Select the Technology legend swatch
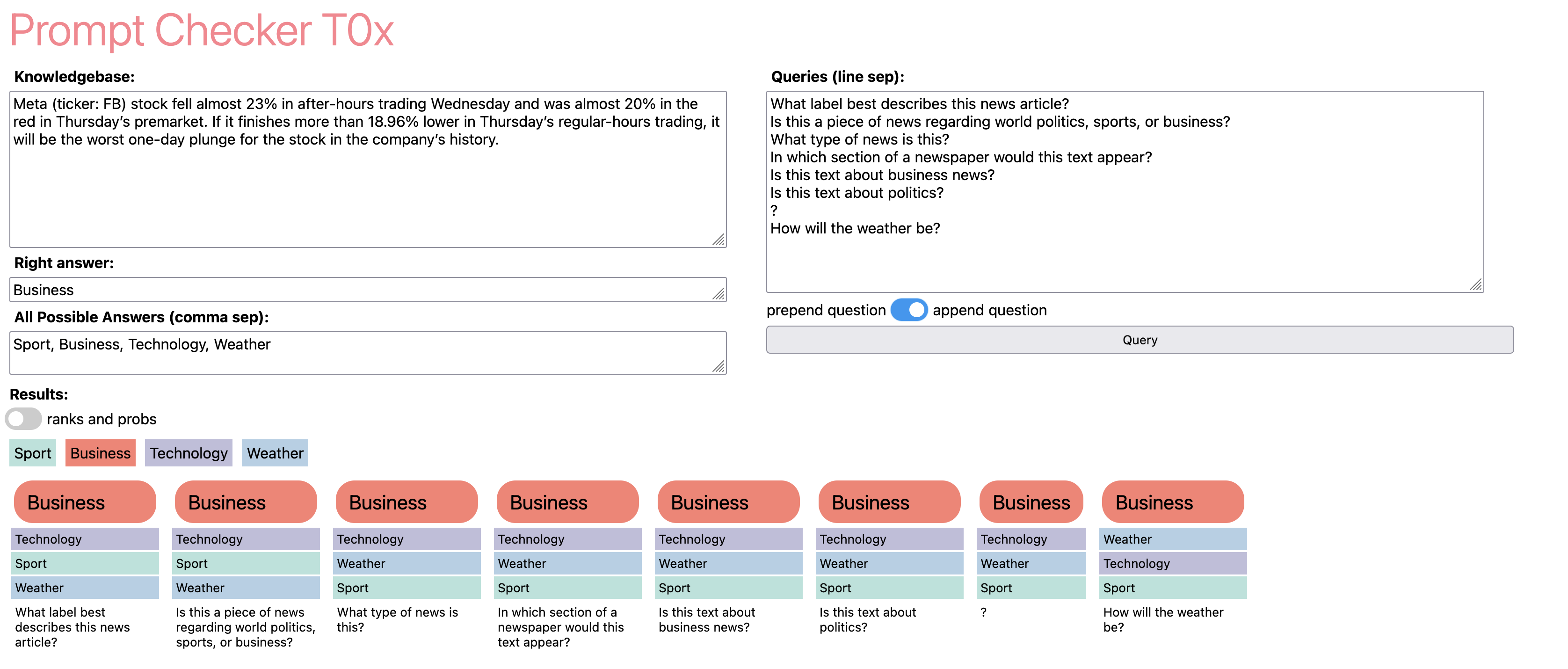 (189, 453)
